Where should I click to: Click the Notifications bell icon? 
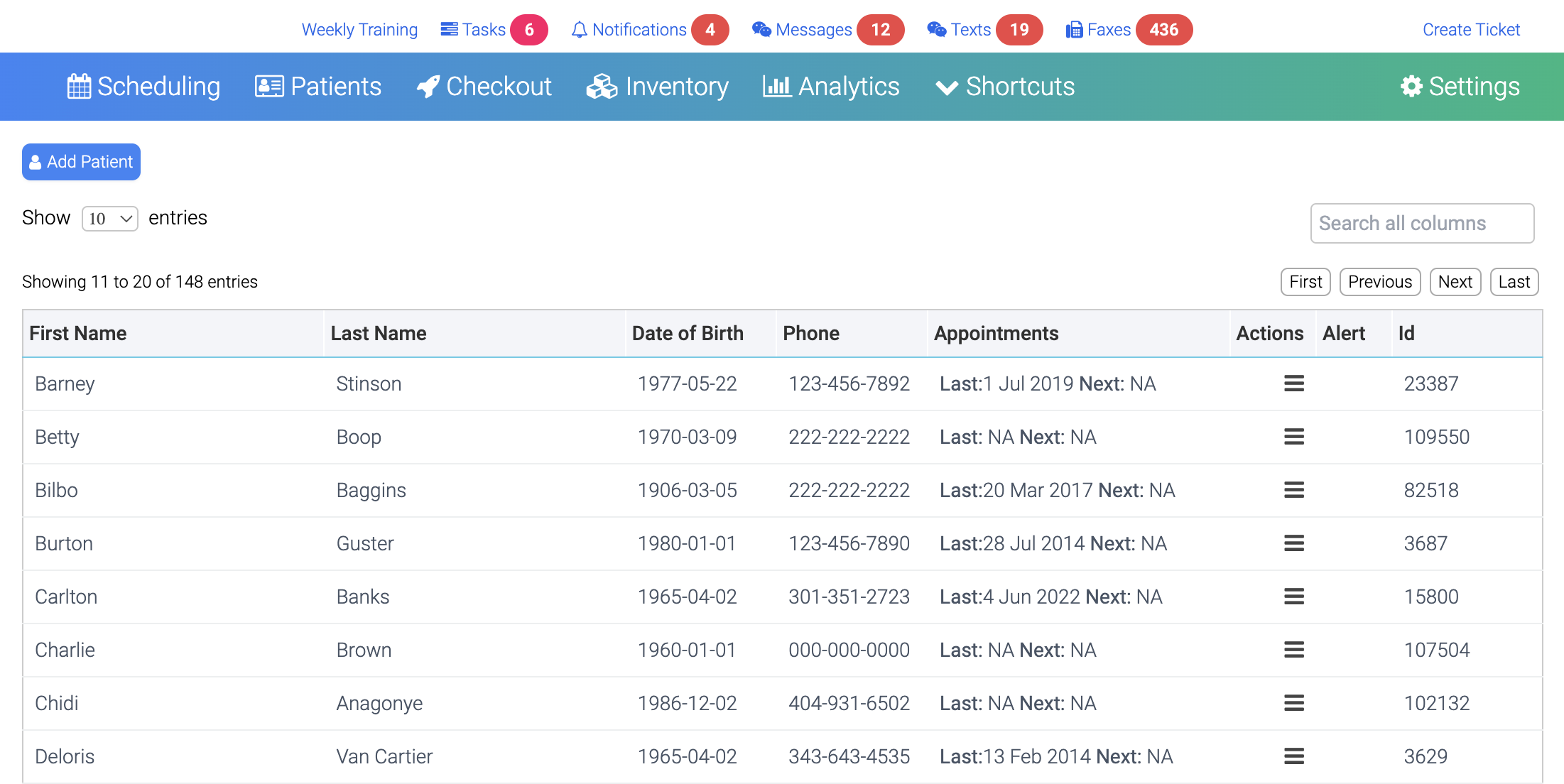pyautogui.click(x=579, y=29)
